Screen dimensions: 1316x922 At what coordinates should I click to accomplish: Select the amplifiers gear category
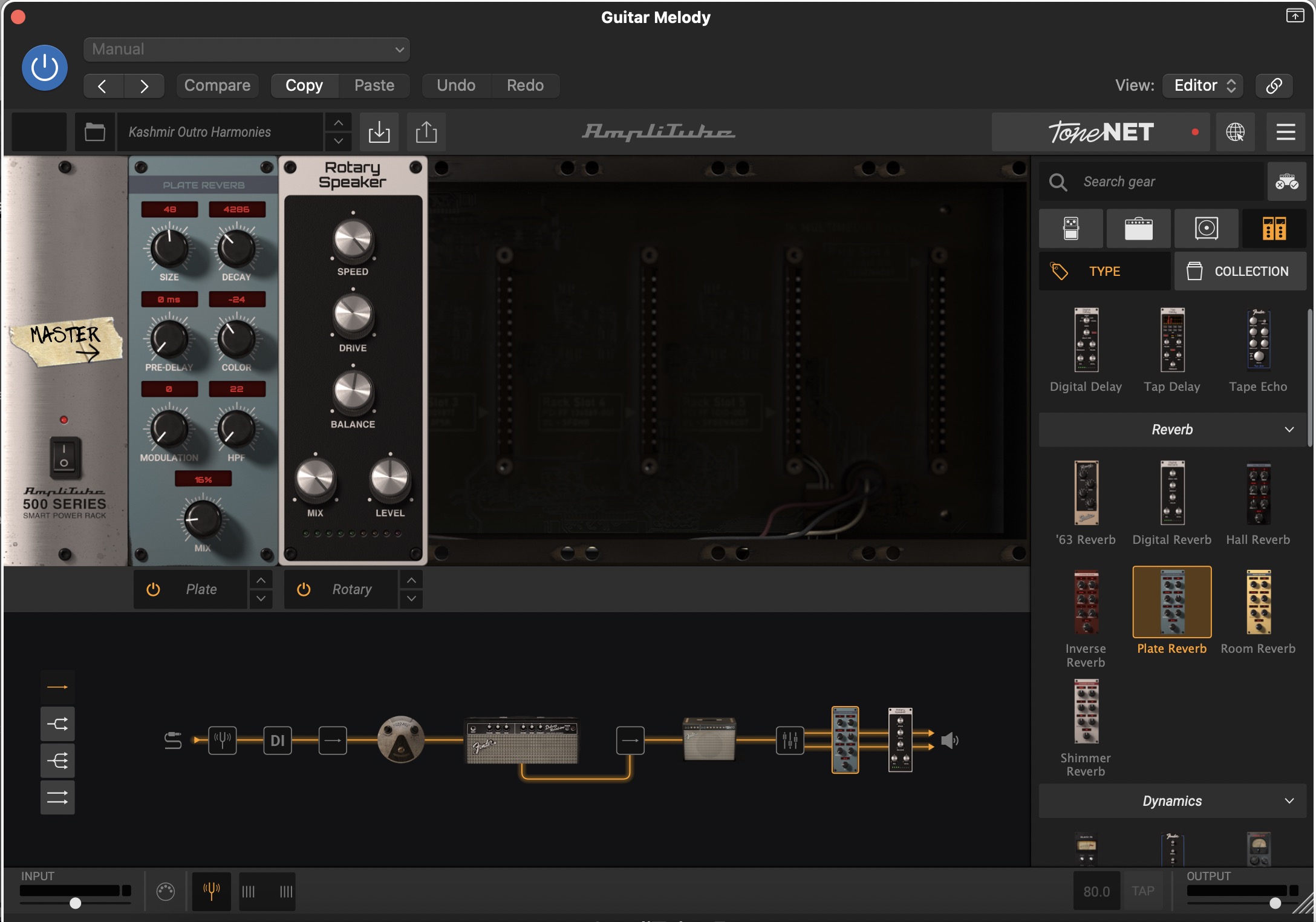(1139, 229)
